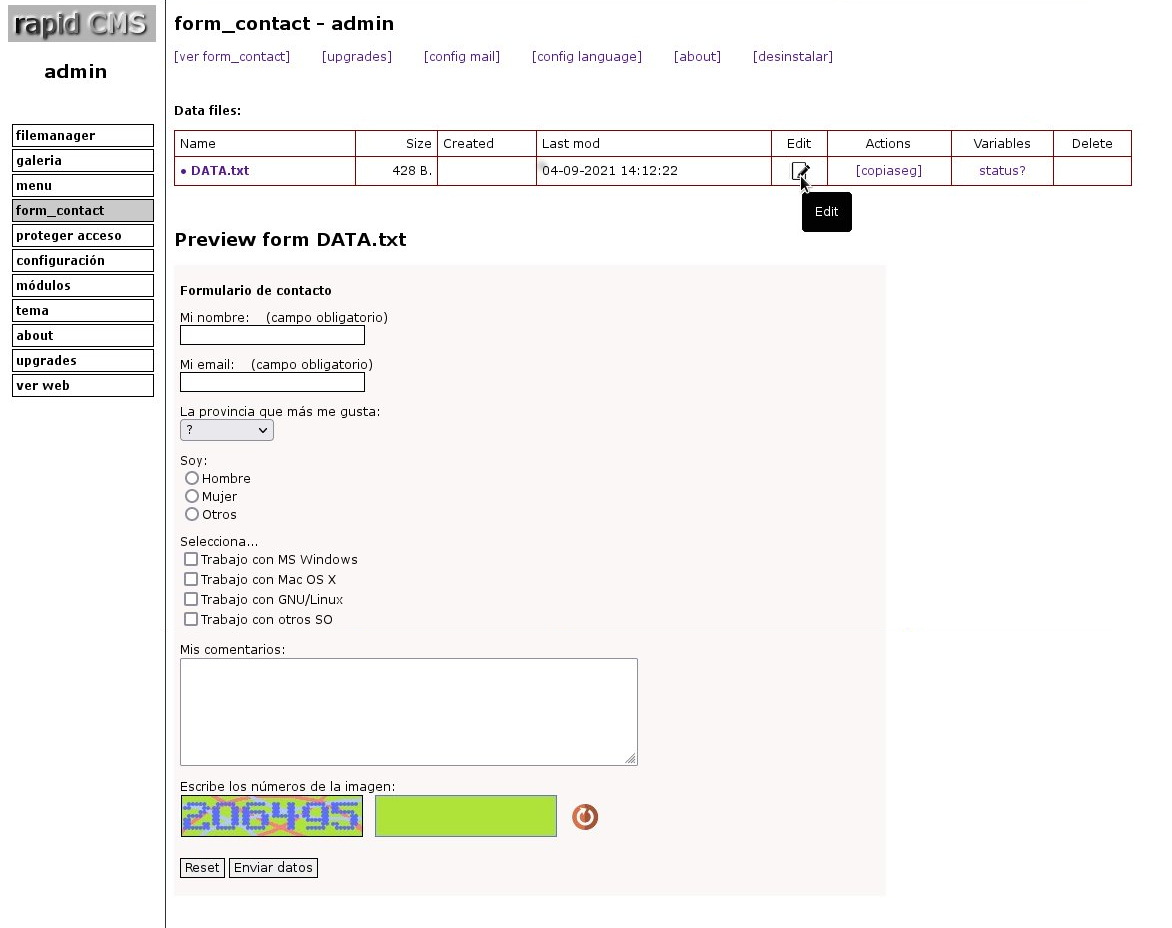Select the Mujer radio option

(192, 496)
